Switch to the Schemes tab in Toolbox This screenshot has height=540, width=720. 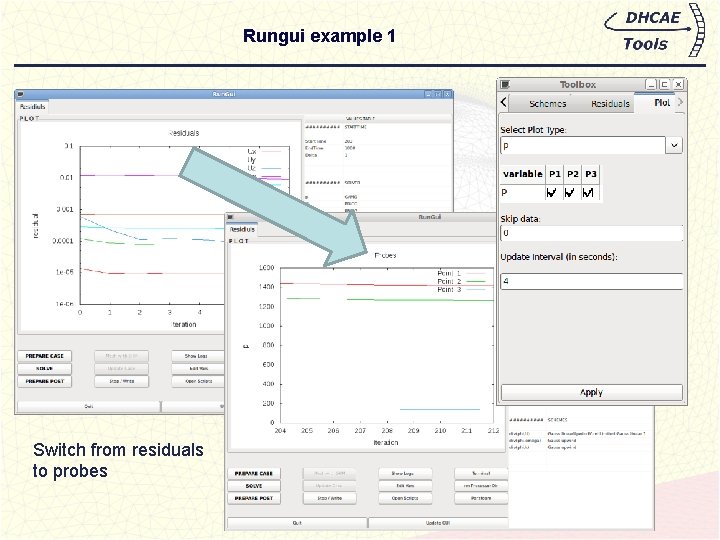click(x=547, y=104)
